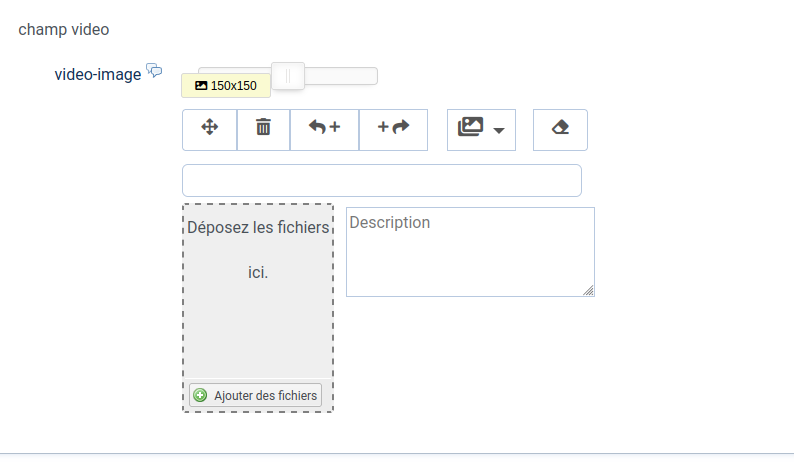Screen dimensions: 794x468
Task: Click the Description box resize grip
Action: (588, 290)
